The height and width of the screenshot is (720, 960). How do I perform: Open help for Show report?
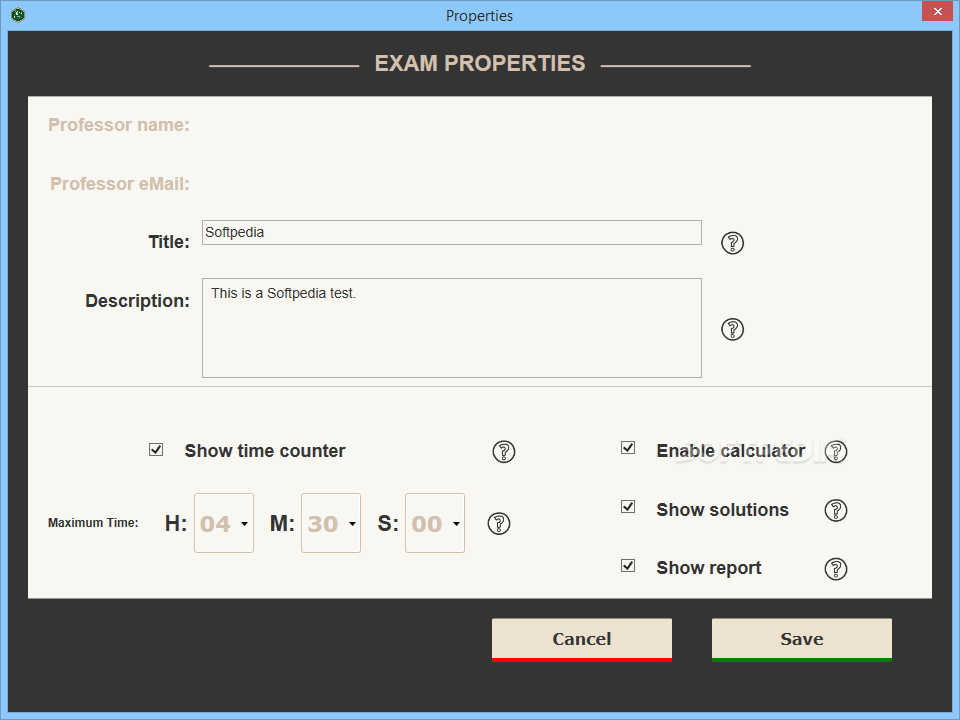836,569
